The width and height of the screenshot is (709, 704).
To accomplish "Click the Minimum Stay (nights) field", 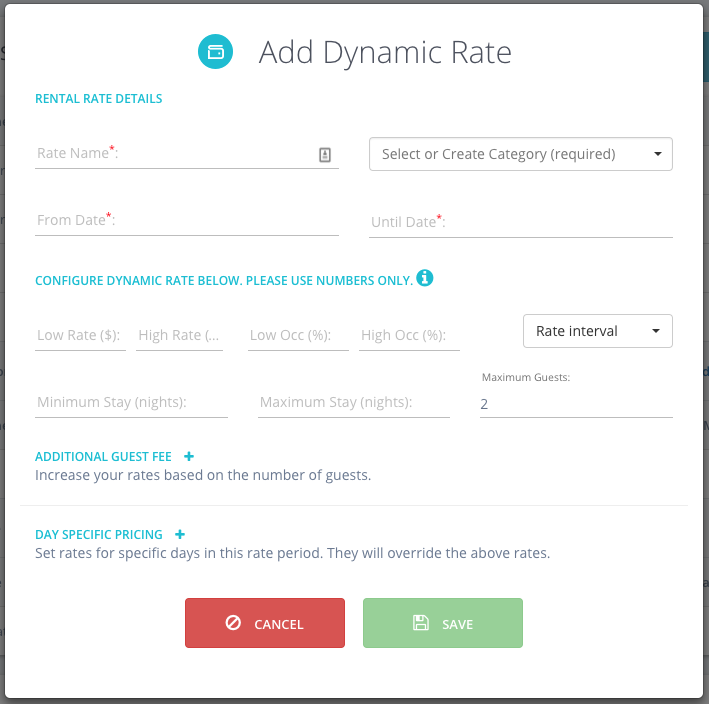I will pos(131,402).
